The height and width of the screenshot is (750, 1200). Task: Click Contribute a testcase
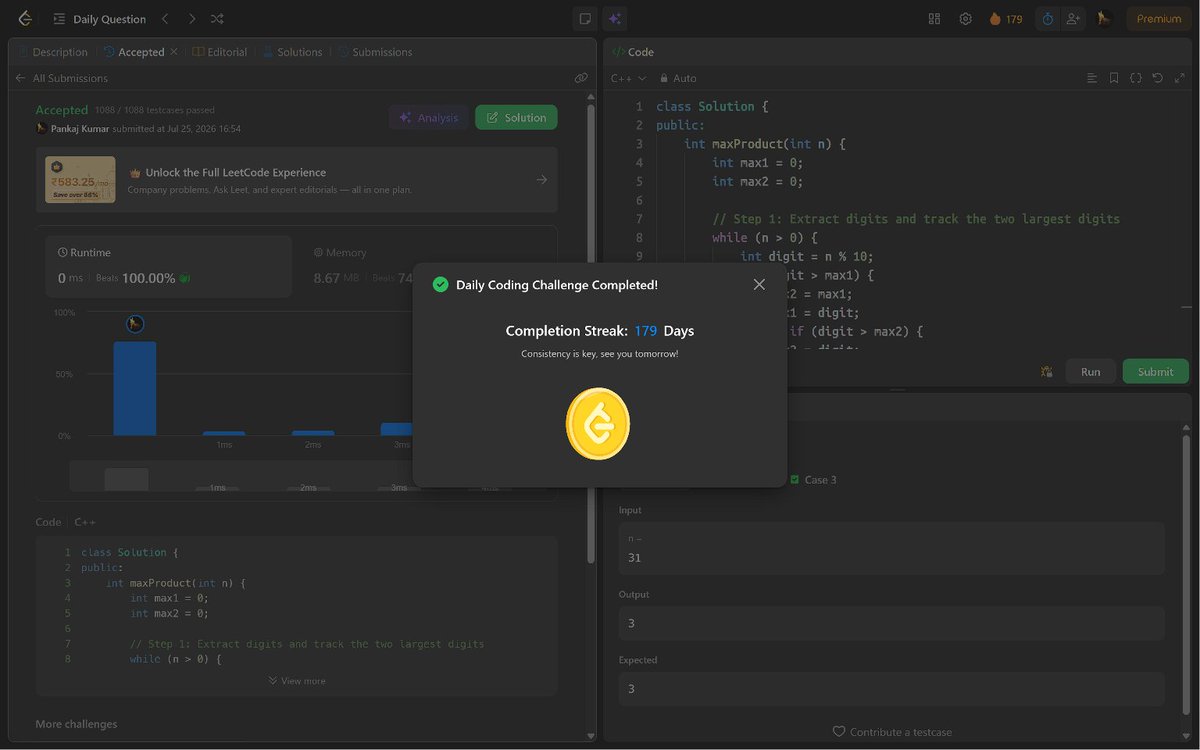click(x=892, y=732)
